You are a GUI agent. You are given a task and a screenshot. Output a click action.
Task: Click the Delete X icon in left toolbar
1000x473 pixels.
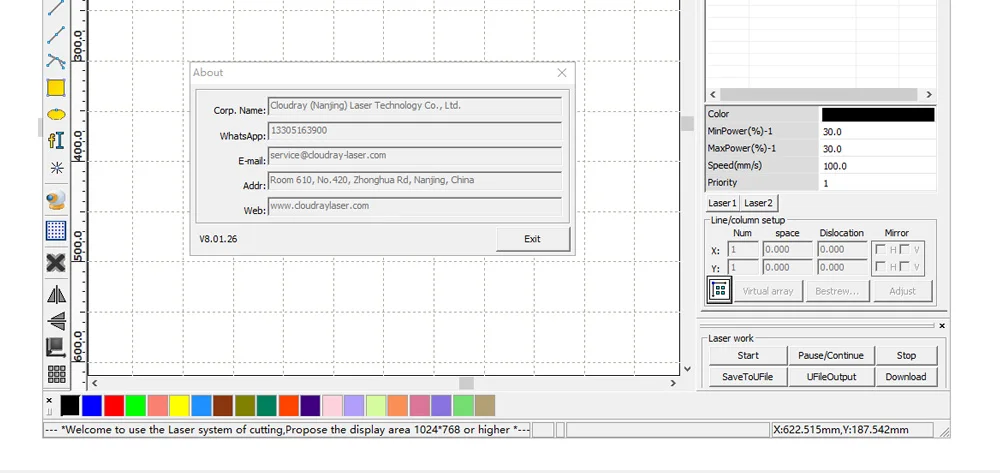[56, 263]
